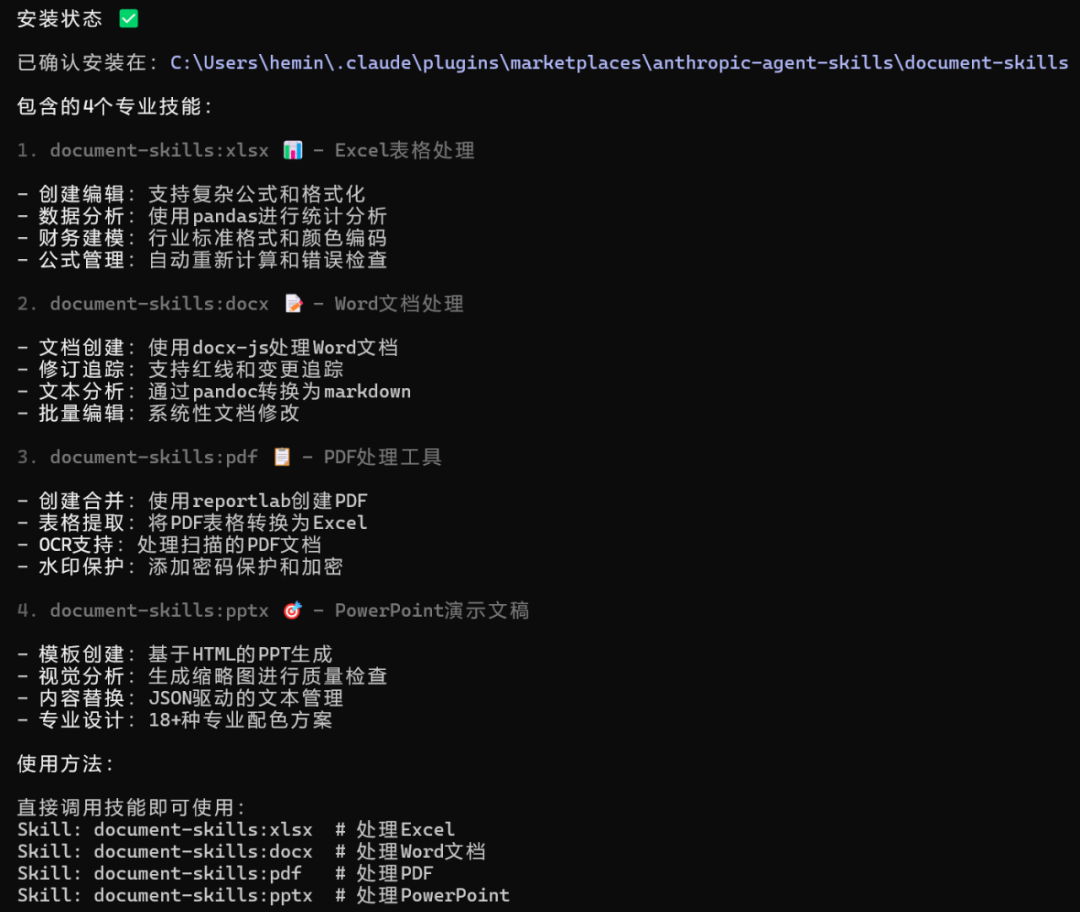
Task: Click the label '已确认安装在:'
Action: coord(87,63)
